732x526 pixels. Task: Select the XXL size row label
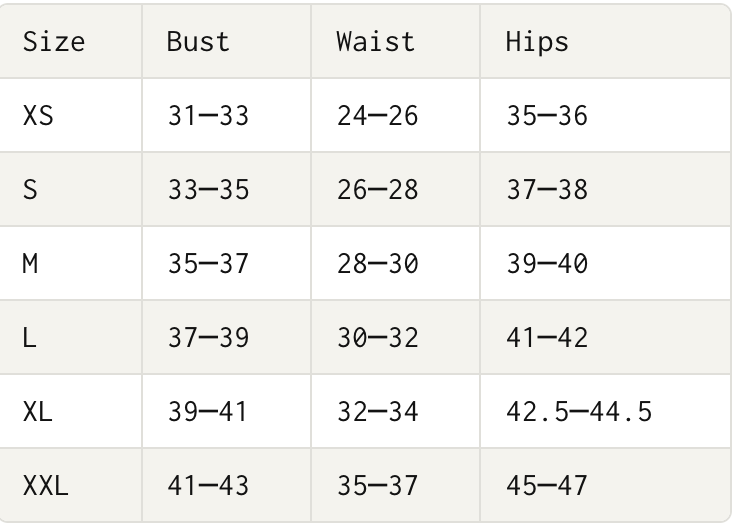pos(45,486)
